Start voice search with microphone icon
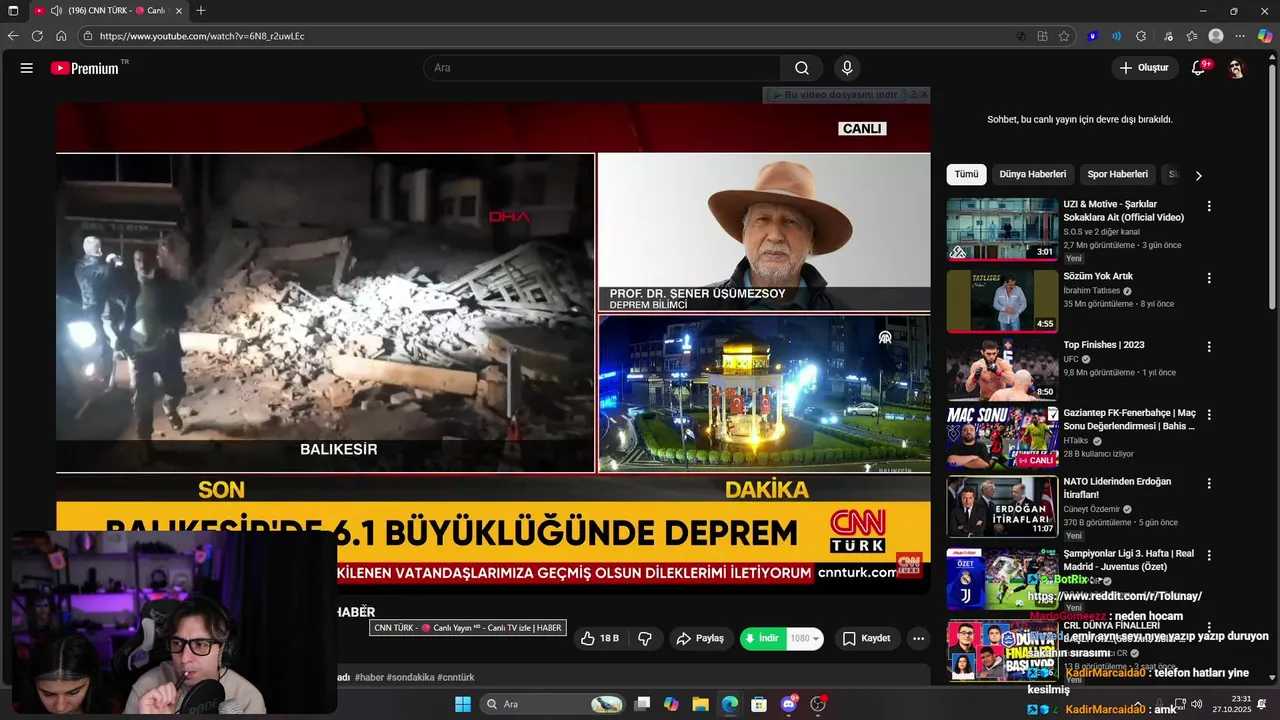The width and height of the screenshot is (1280, 720). point(847,68)
